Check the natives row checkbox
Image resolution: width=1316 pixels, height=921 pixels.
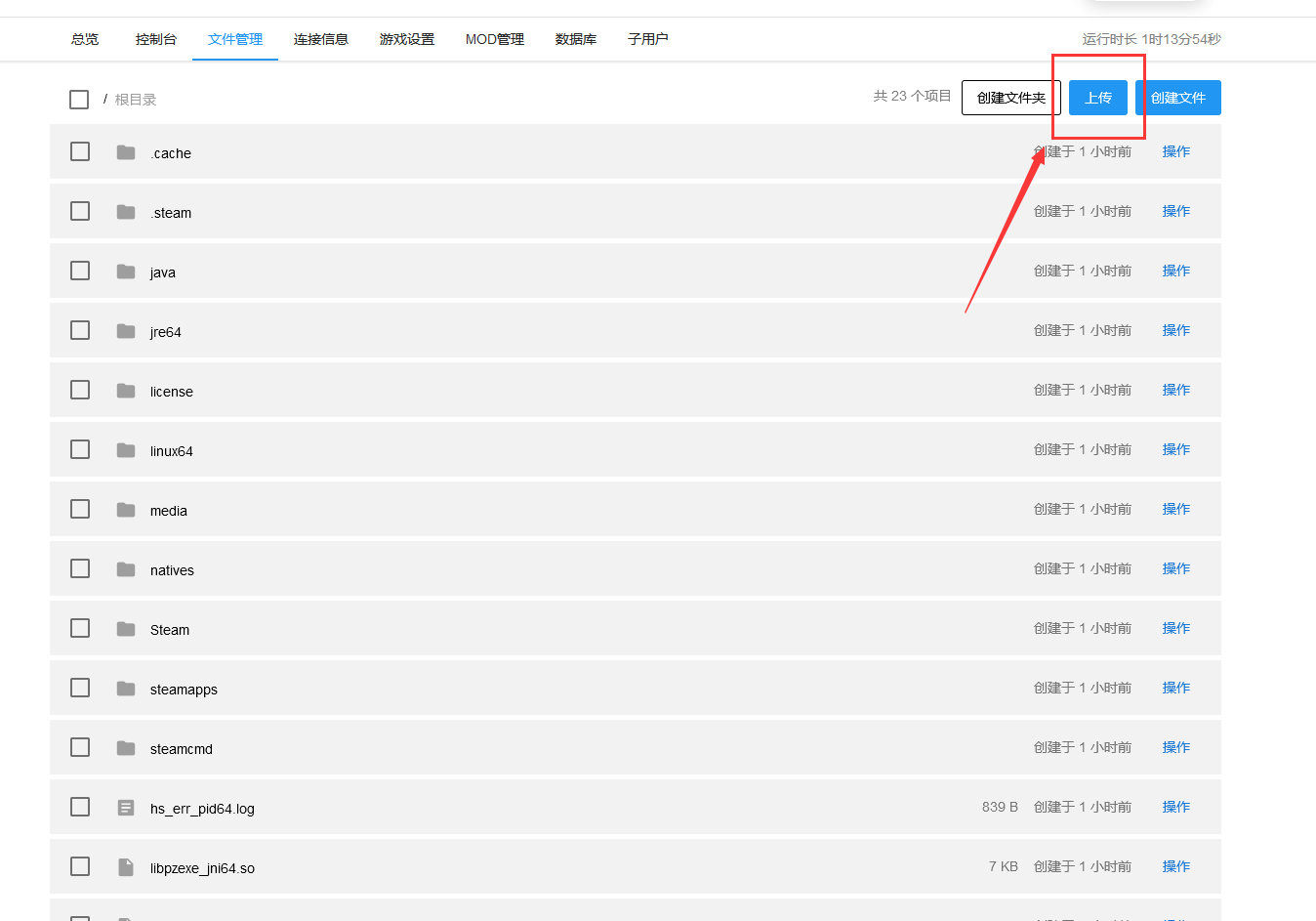[80, 568]
